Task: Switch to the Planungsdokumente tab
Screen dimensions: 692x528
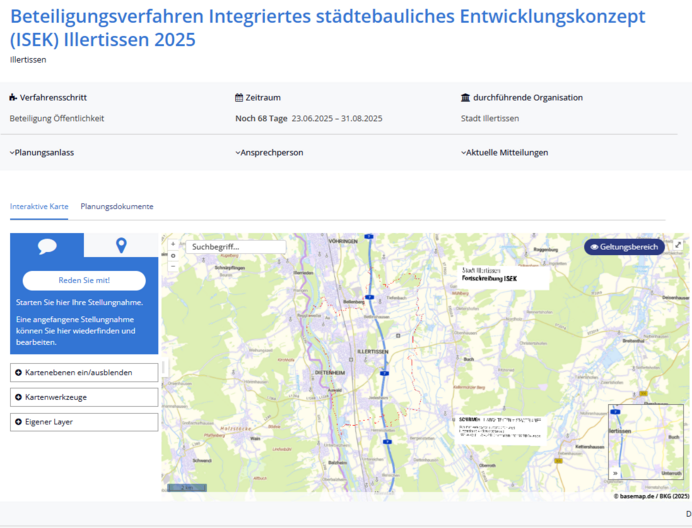Action: tap(117, 206)
